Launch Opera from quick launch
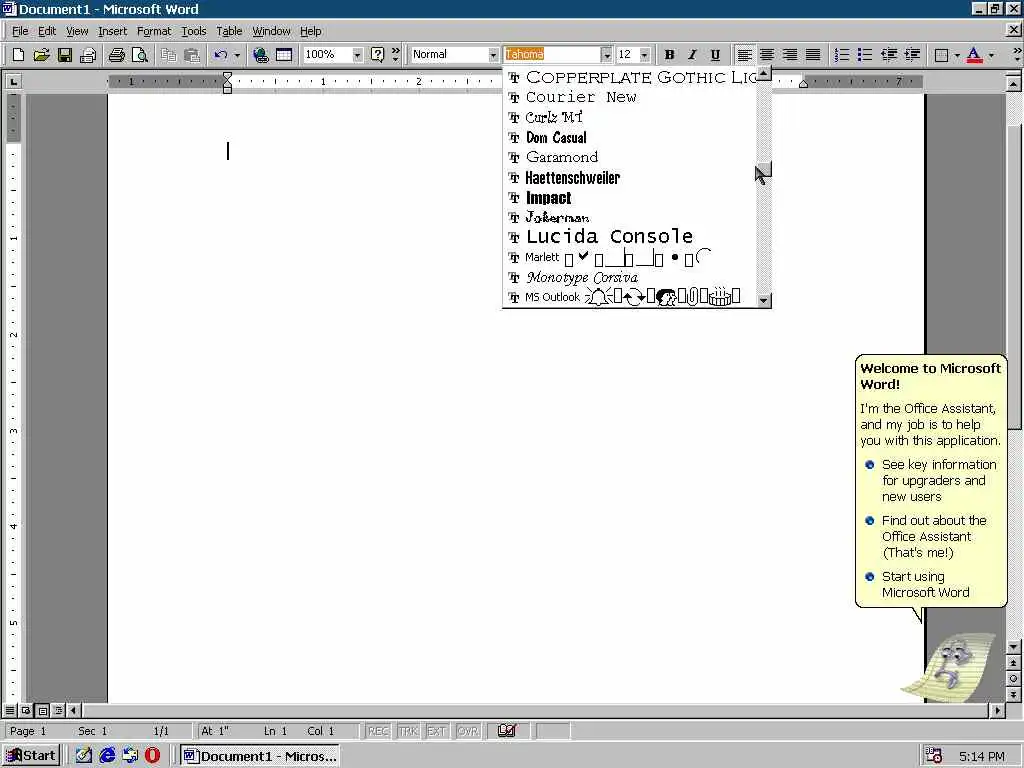Image resolution: width=1024 pixels, height=768 pixels. pos(153,756)
